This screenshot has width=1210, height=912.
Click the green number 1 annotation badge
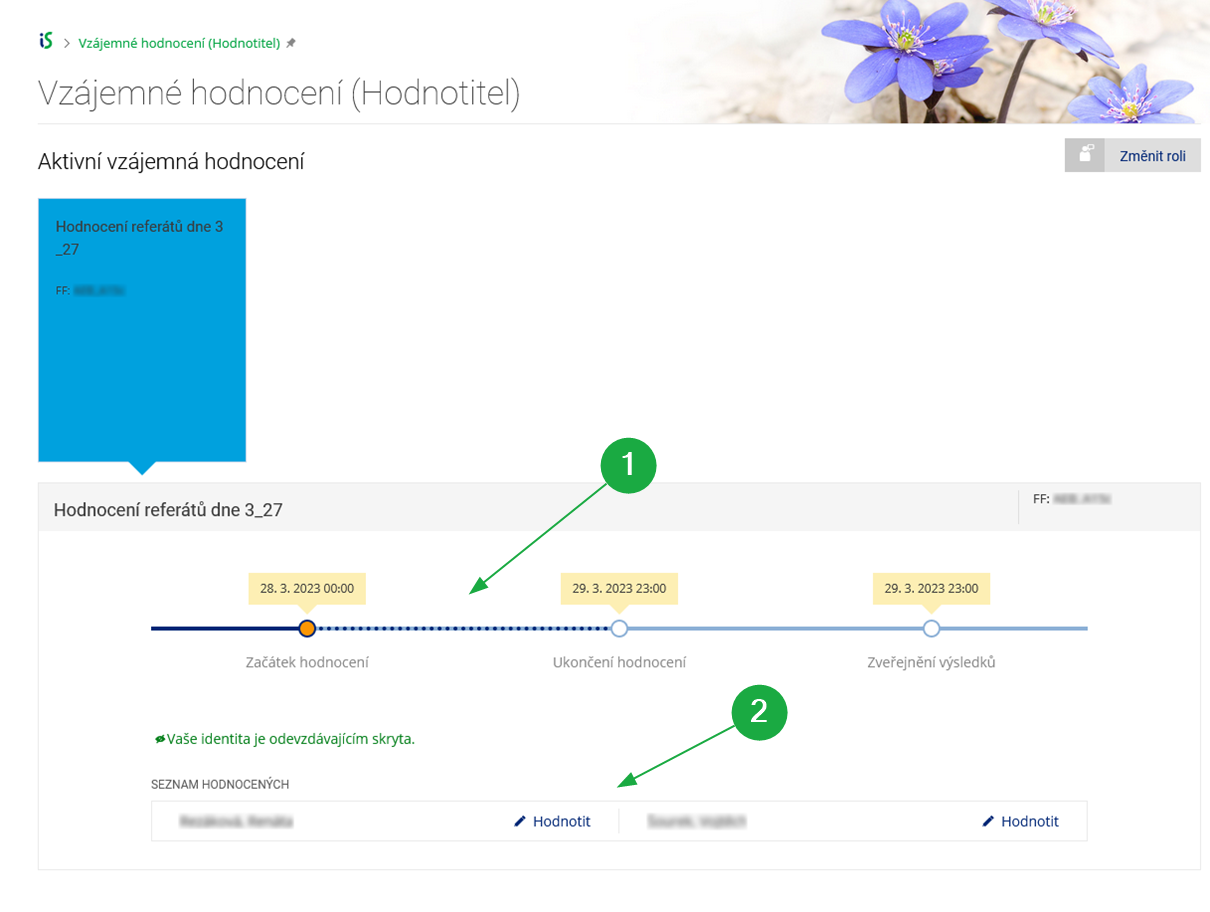(x=628, y=465)
